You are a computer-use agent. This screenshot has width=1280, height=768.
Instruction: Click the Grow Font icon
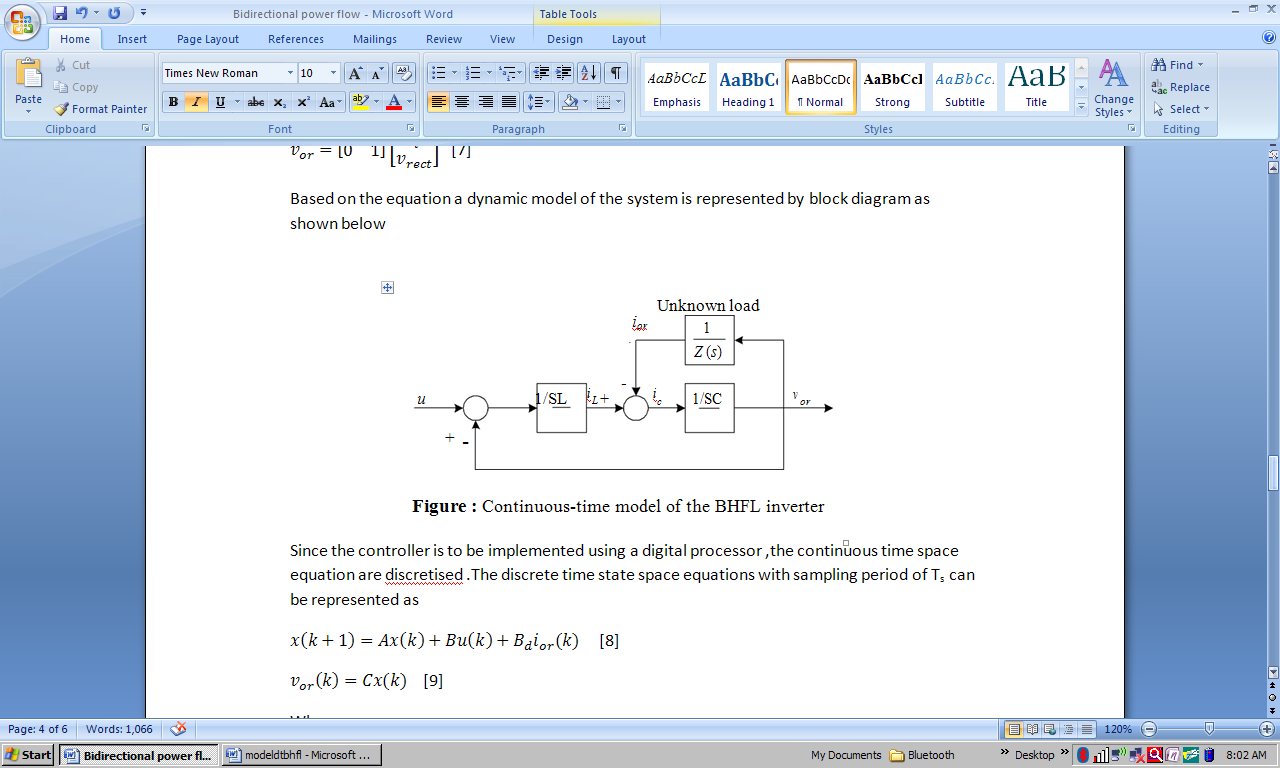(355, 73)
